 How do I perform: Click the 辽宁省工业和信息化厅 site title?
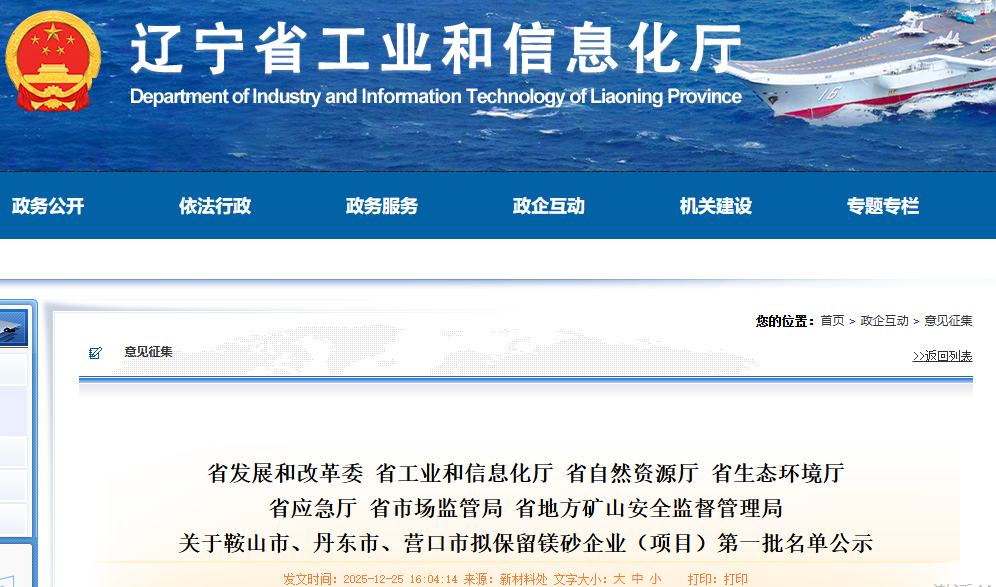click(x=437, y=48)
